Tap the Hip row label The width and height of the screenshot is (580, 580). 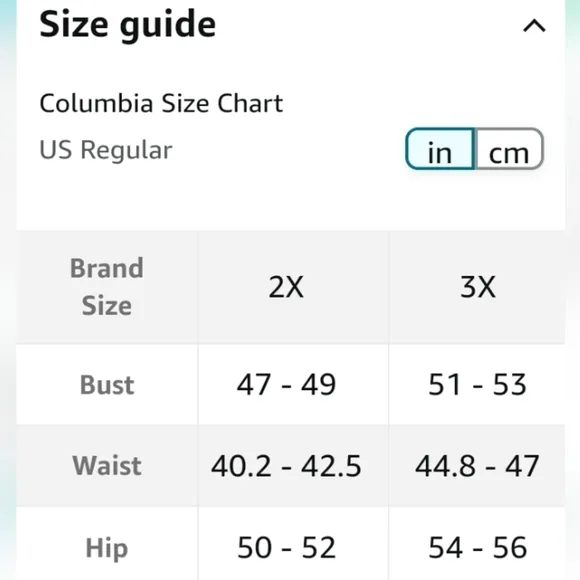[107, 548]
